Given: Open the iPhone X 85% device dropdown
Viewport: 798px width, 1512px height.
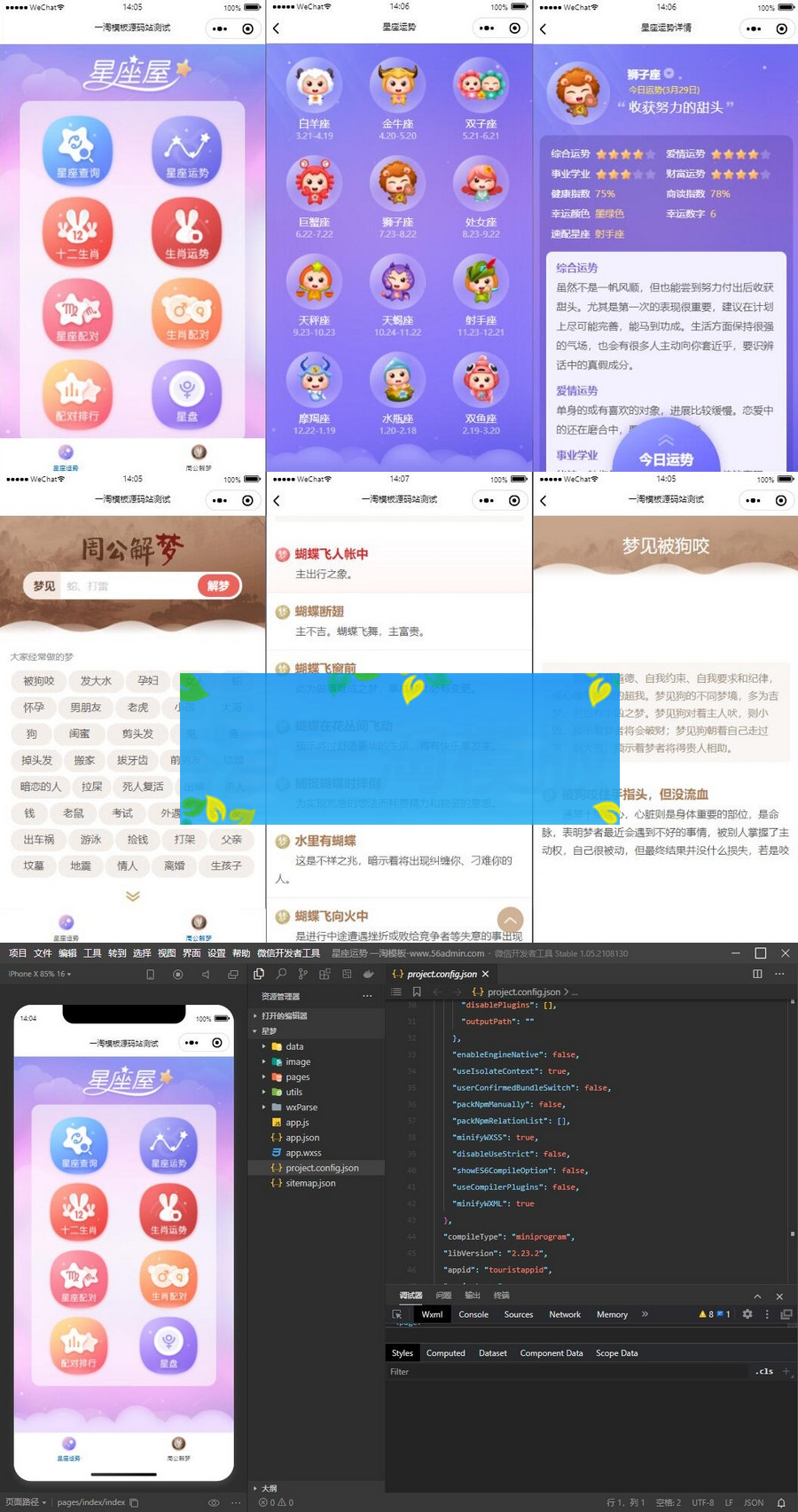Looking at the screenshot, I should click(40, 974).
